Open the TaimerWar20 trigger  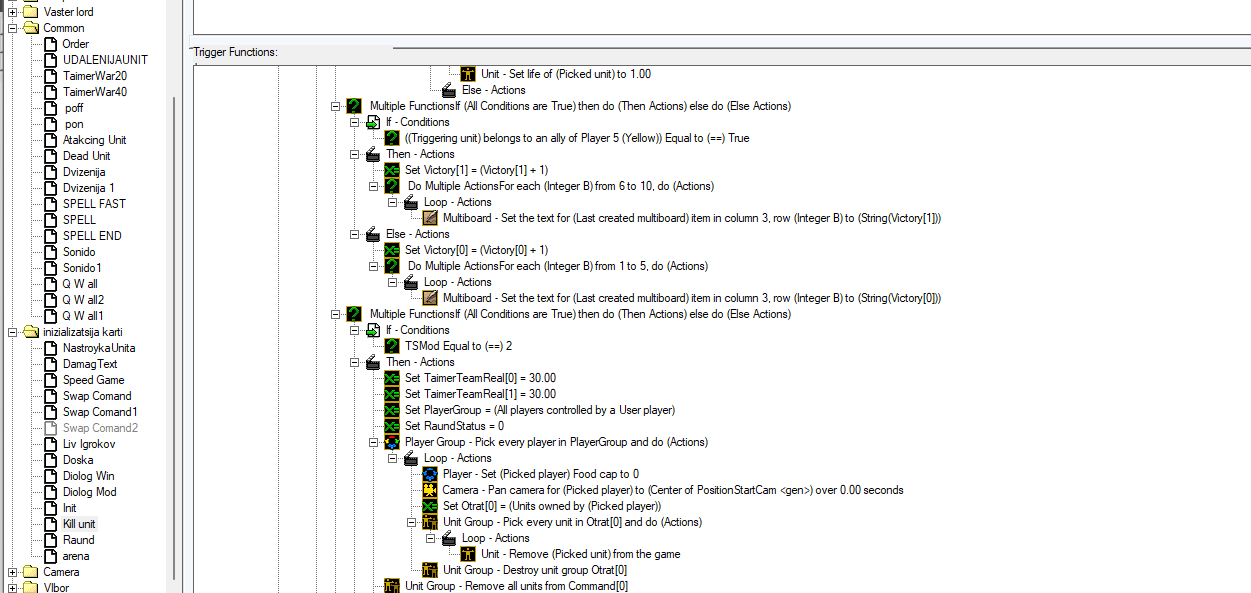94,76
